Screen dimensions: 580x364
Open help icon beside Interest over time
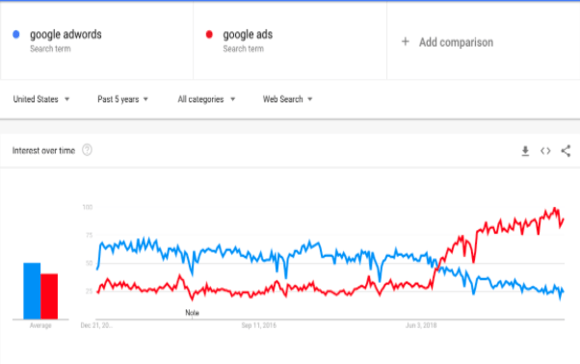(87, 150)
